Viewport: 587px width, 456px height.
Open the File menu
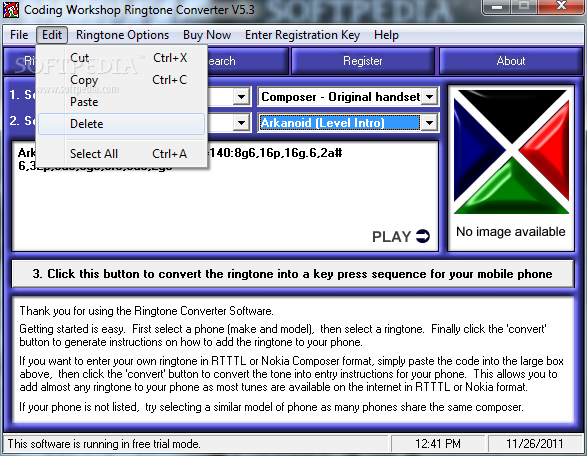click(x=19, y=35)
